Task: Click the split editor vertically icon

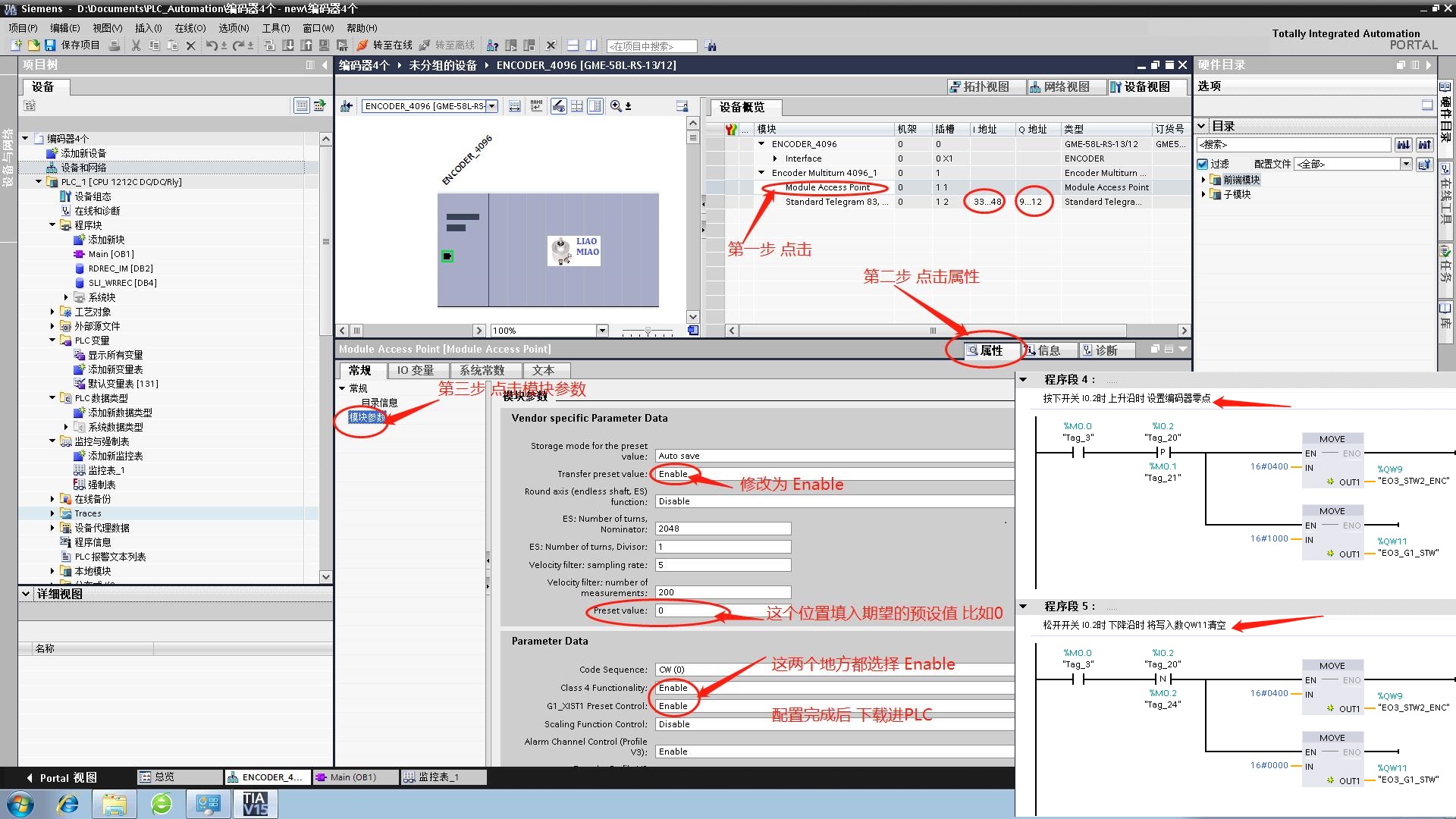Action: coord(591,45)
